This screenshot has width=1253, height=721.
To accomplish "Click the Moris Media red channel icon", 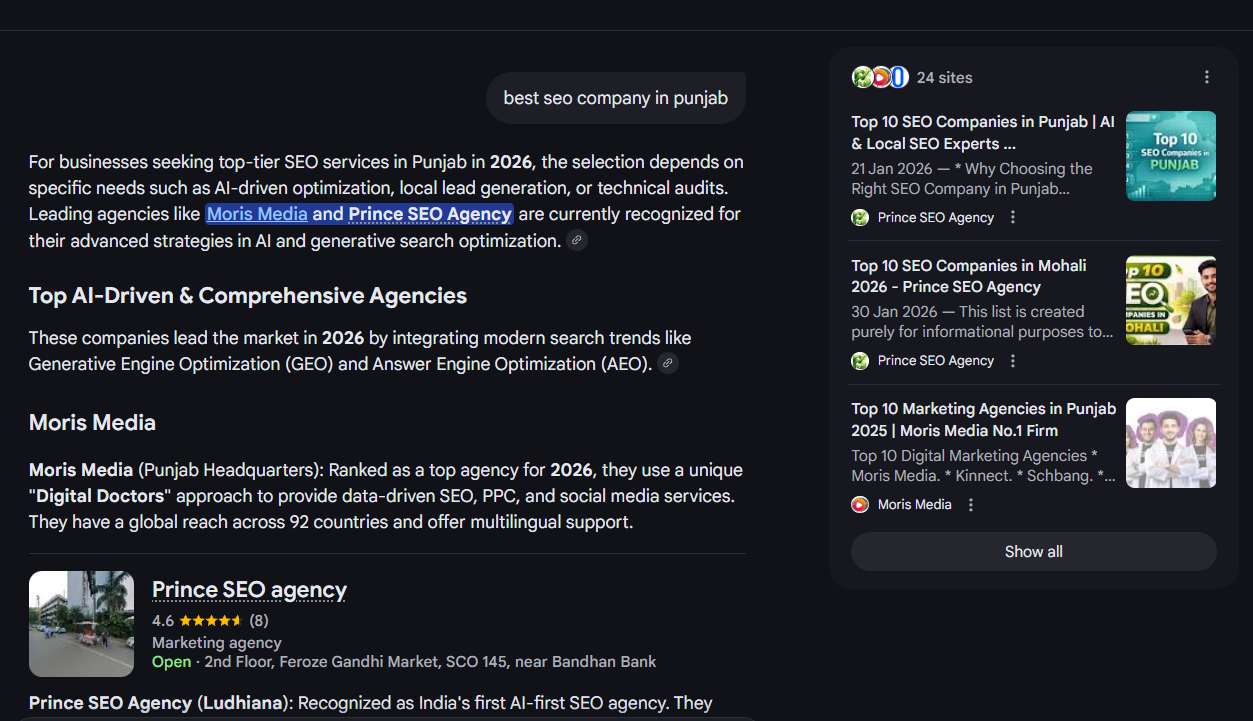I will (x=859, y=504).
